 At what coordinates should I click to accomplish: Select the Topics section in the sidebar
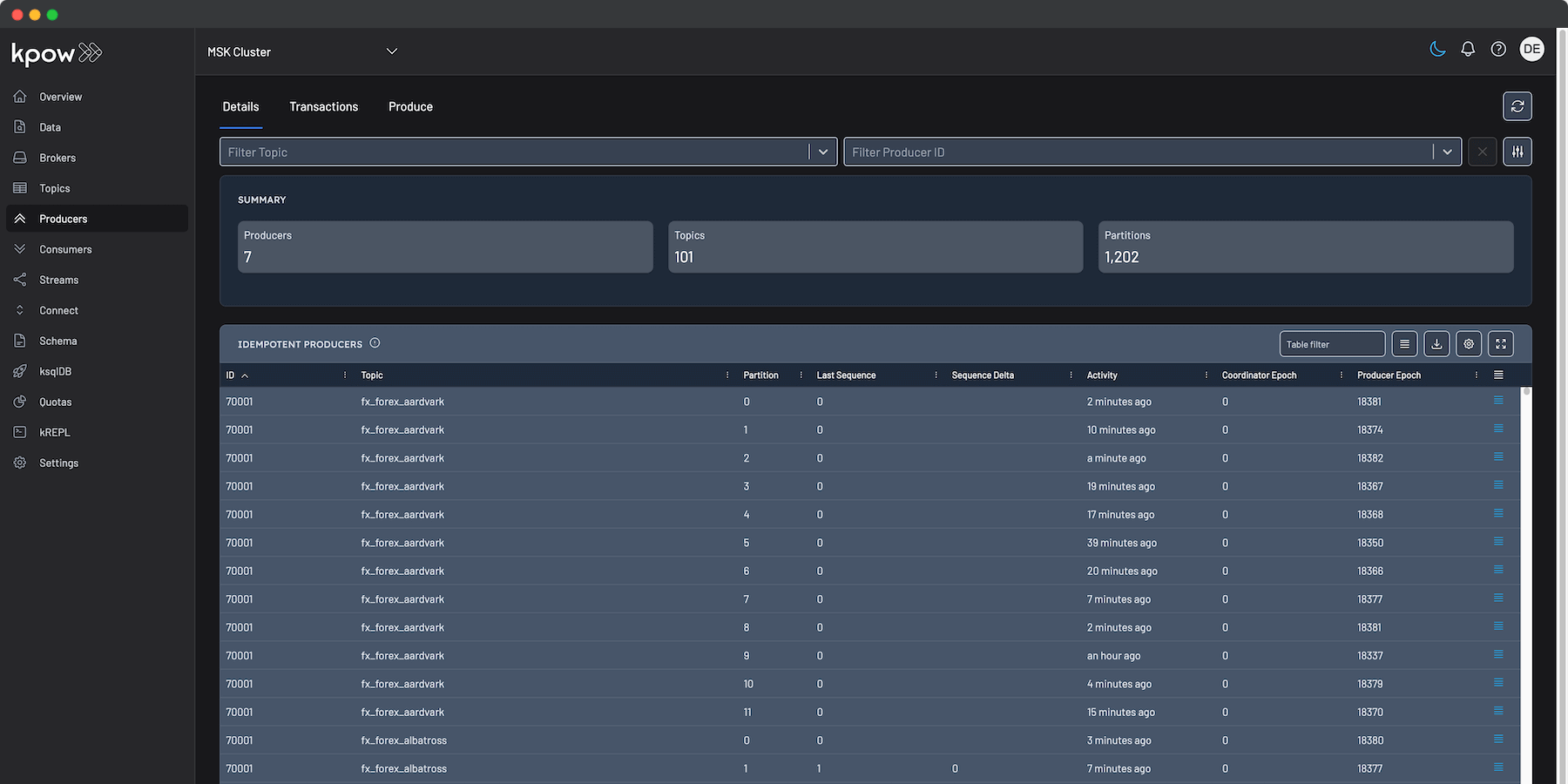pyautogui.click(x=54, y=187)
